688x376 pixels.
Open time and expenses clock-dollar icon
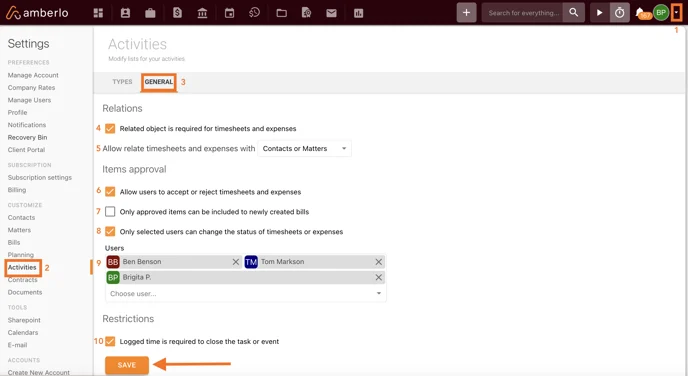(254, 13)
